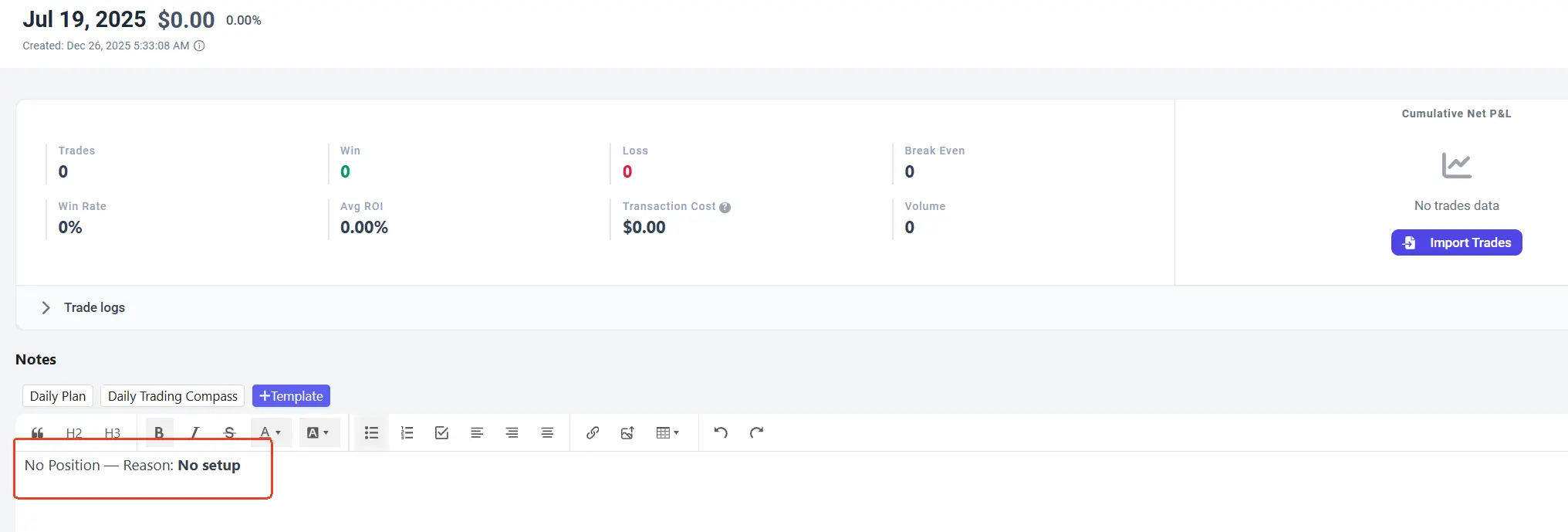Insert a blockquote in the notes

pos(37,433)
